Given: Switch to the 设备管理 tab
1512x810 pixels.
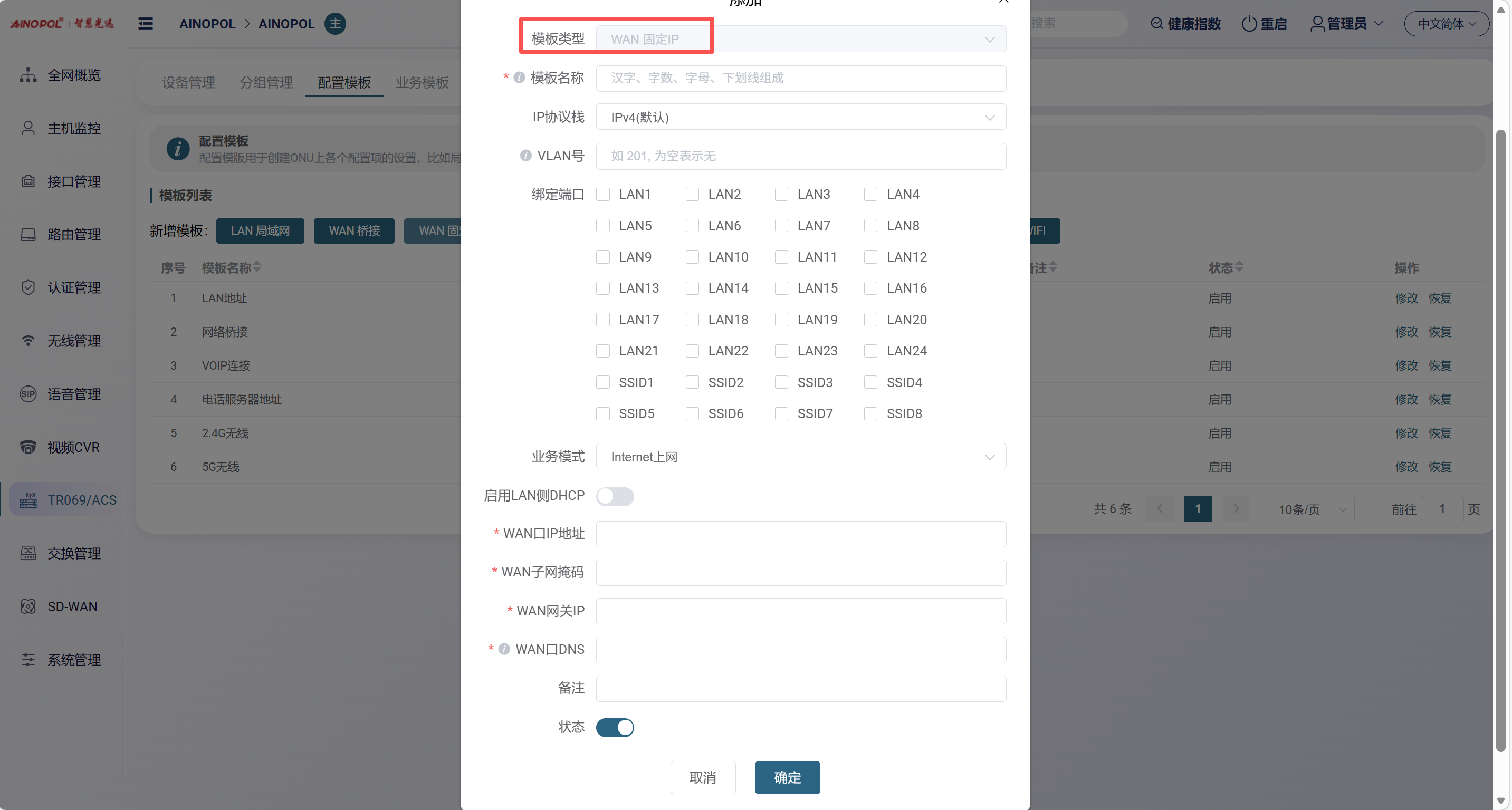Looking at the screenshot, I should (188, 82).
